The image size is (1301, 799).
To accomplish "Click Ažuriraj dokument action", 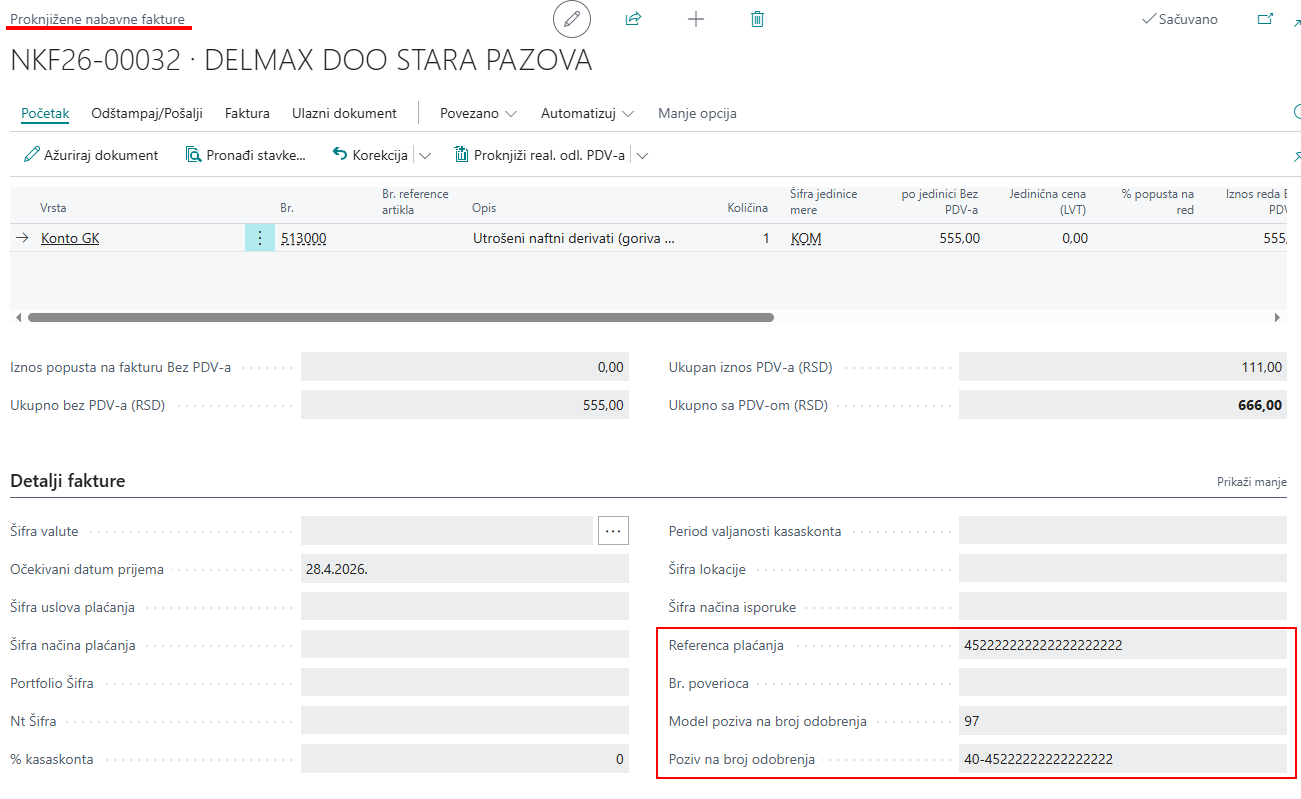I will [91, 155].
